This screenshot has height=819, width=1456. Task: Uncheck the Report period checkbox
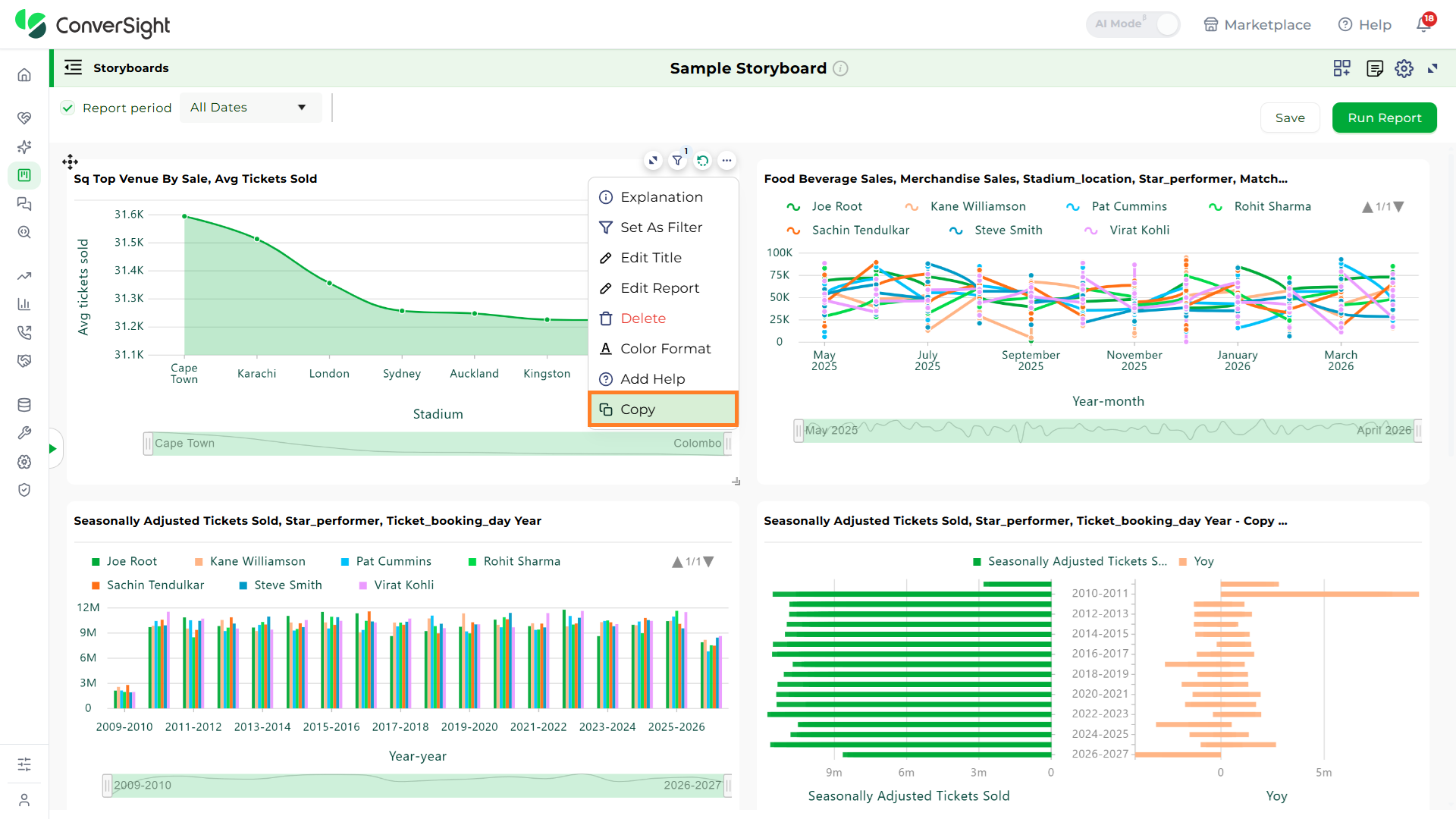click(x=67, y=108)
